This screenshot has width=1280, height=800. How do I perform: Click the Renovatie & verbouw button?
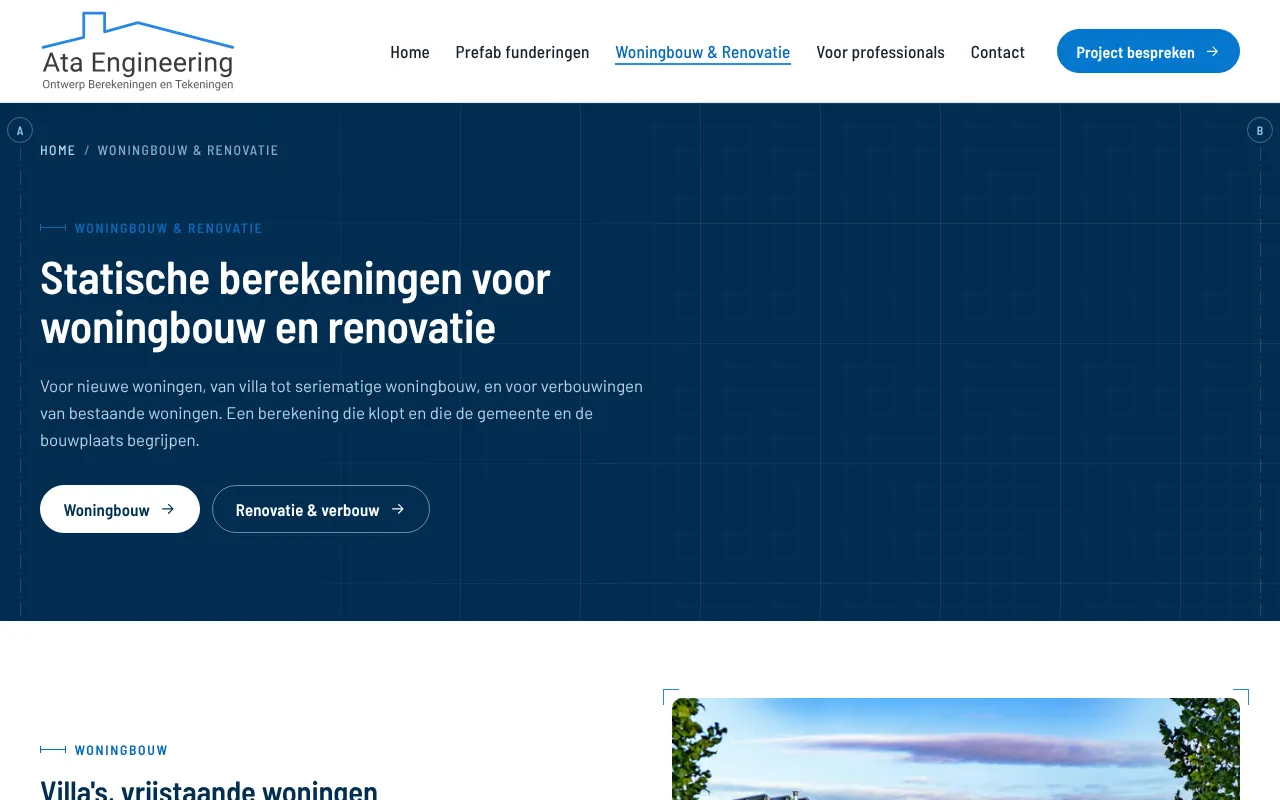(x=321, y=509)
